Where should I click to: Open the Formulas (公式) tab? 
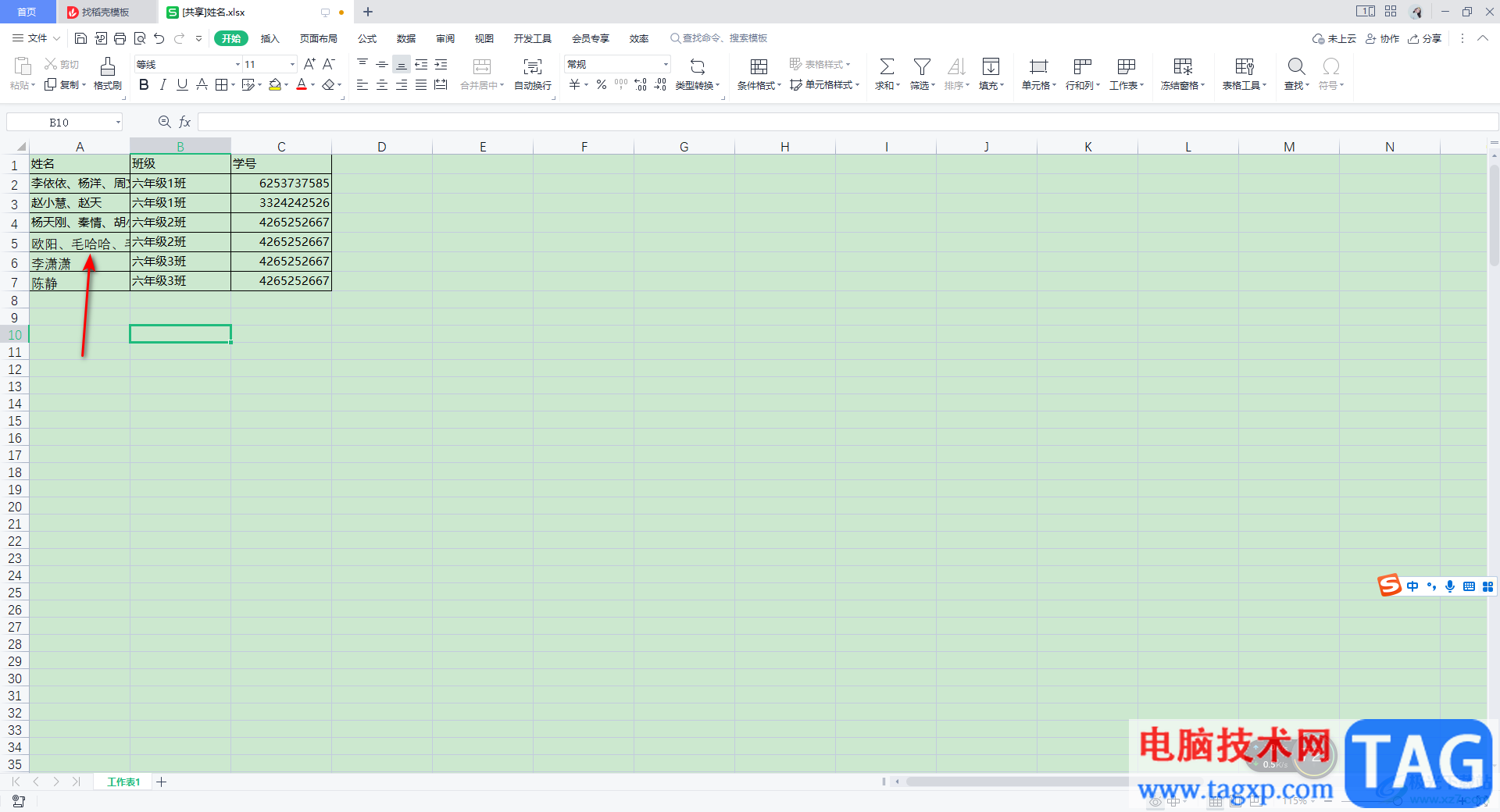point(367,38)
